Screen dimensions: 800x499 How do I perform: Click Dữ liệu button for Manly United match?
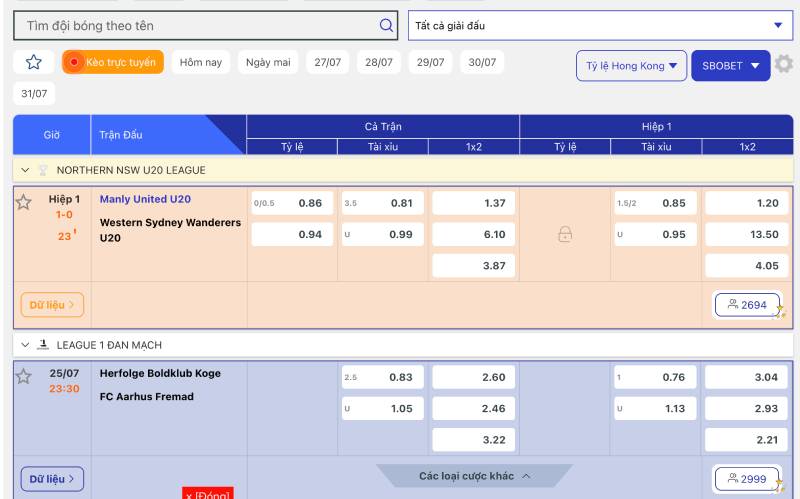point(52,305)
